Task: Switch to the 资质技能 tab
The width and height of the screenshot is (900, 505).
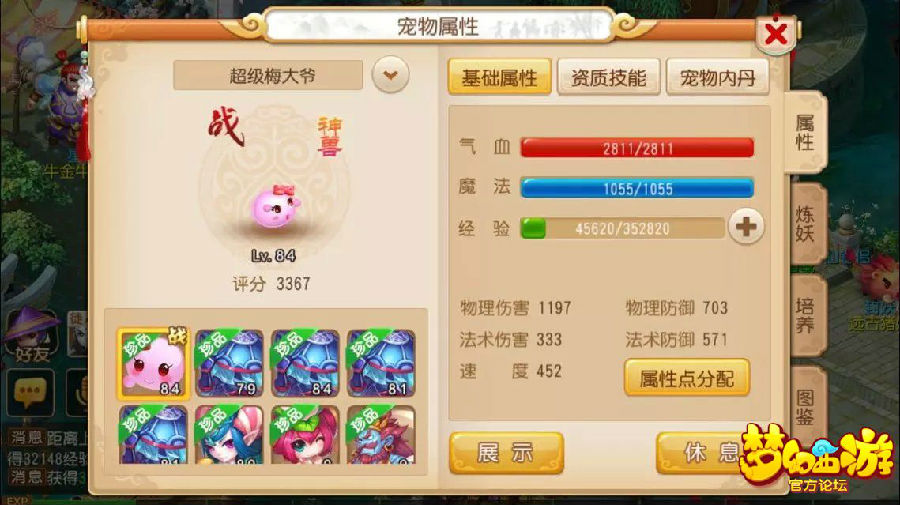Action: click(x=608, y=77)
